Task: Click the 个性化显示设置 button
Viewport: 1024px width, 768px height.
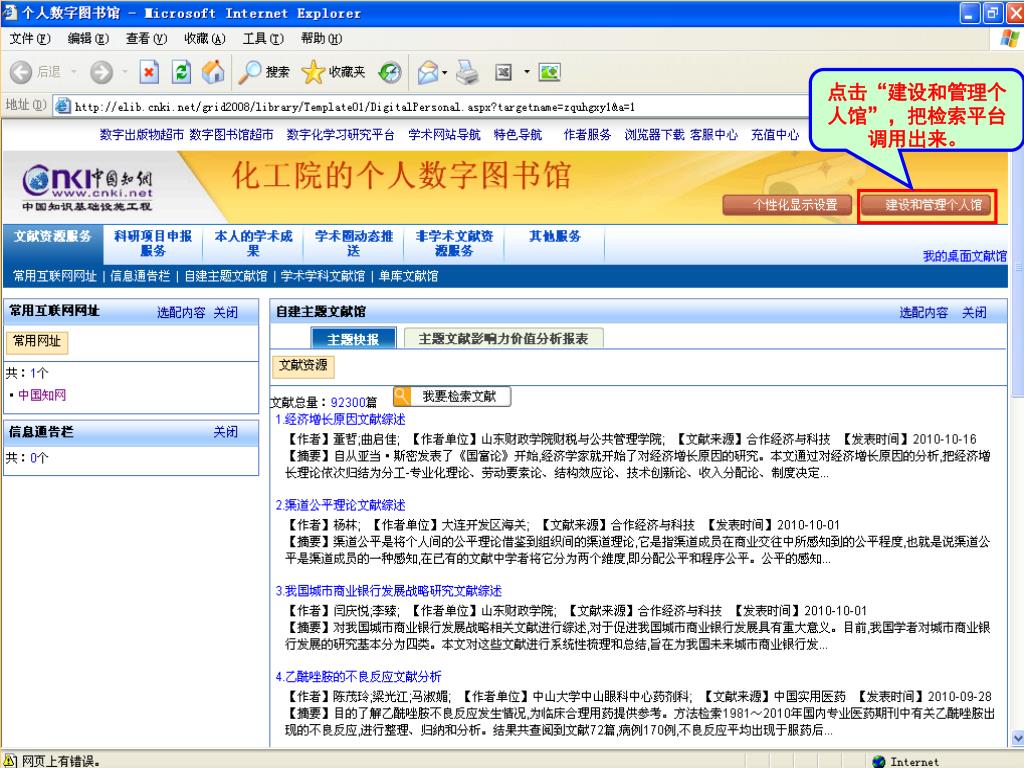Action: pyautogui.click(x=788, y=205)
